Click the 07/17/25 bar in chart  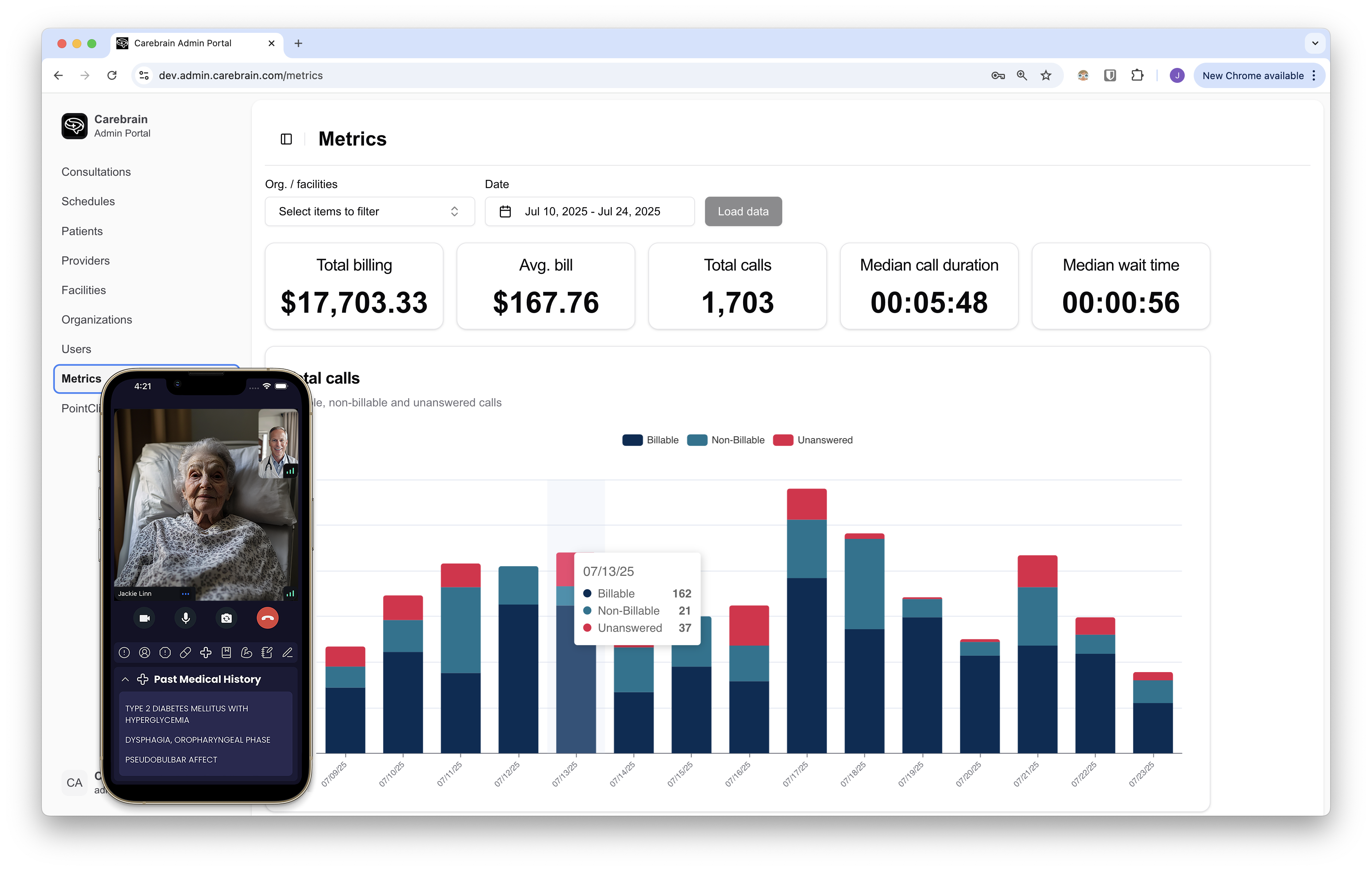coord(807,621)
